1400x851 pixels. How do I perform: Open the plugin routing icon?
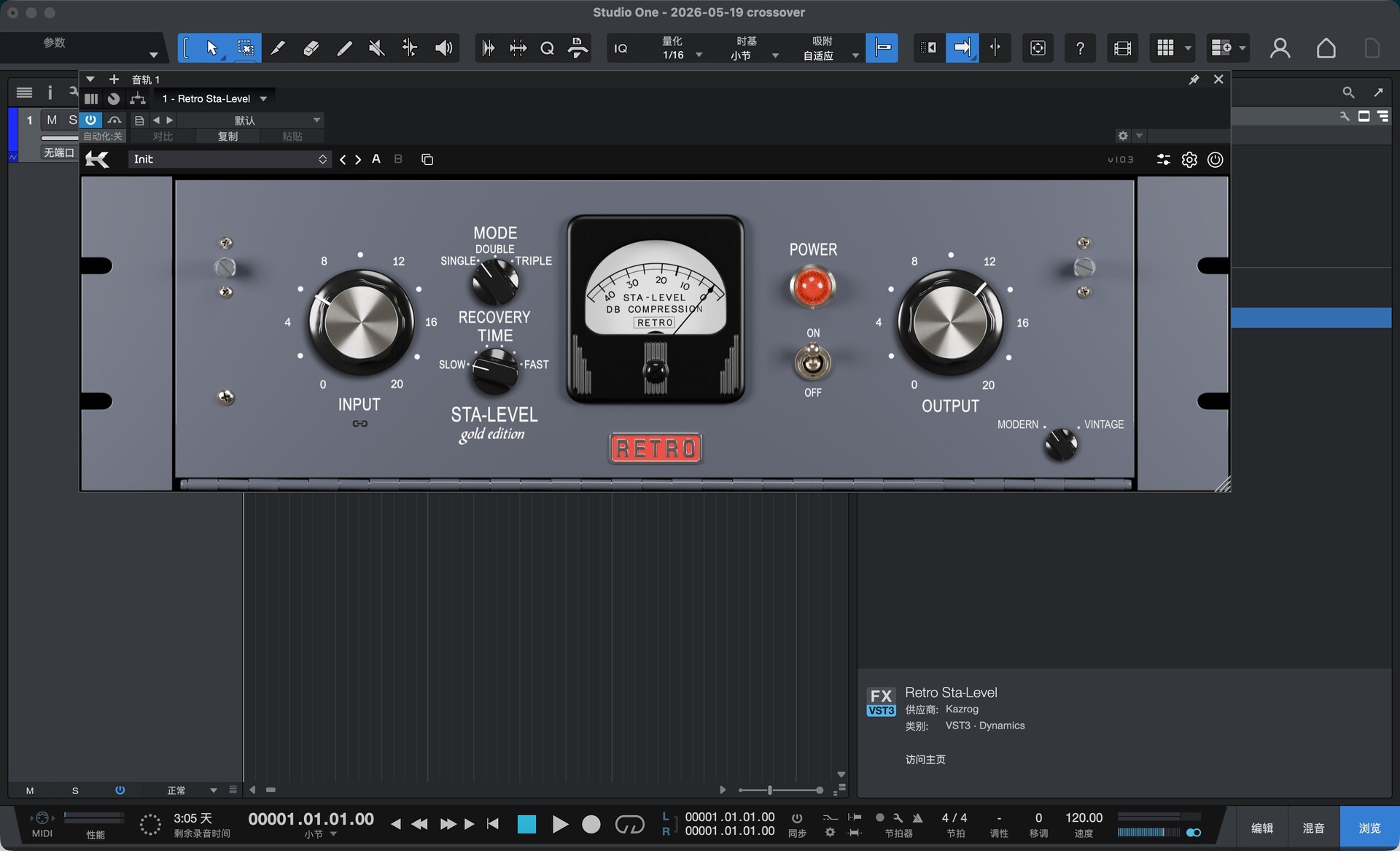[138, 98]
